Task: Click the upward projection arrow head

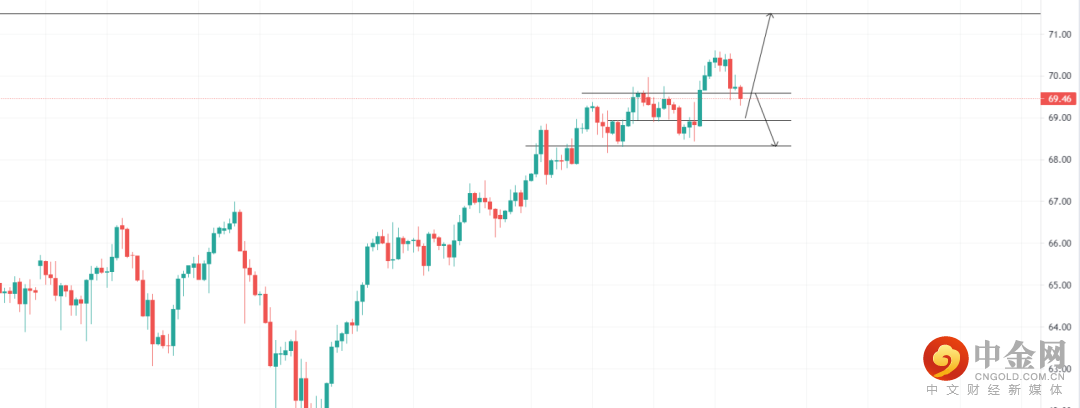Action: (770, 15)
